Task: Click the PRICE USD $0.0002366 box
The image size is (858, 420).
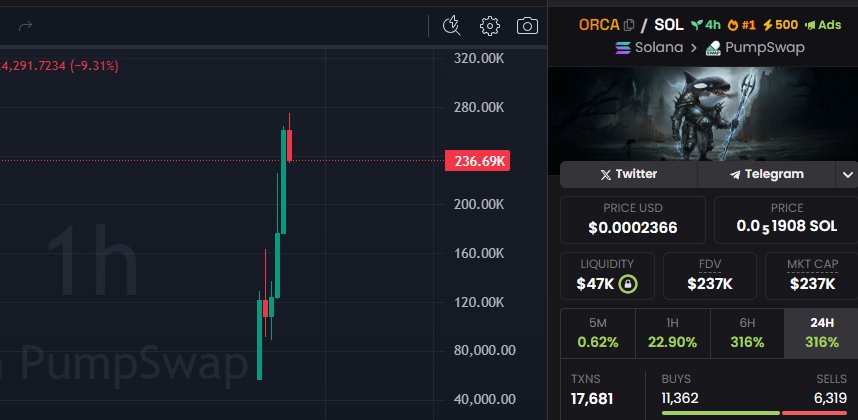Action: [633, 220]
